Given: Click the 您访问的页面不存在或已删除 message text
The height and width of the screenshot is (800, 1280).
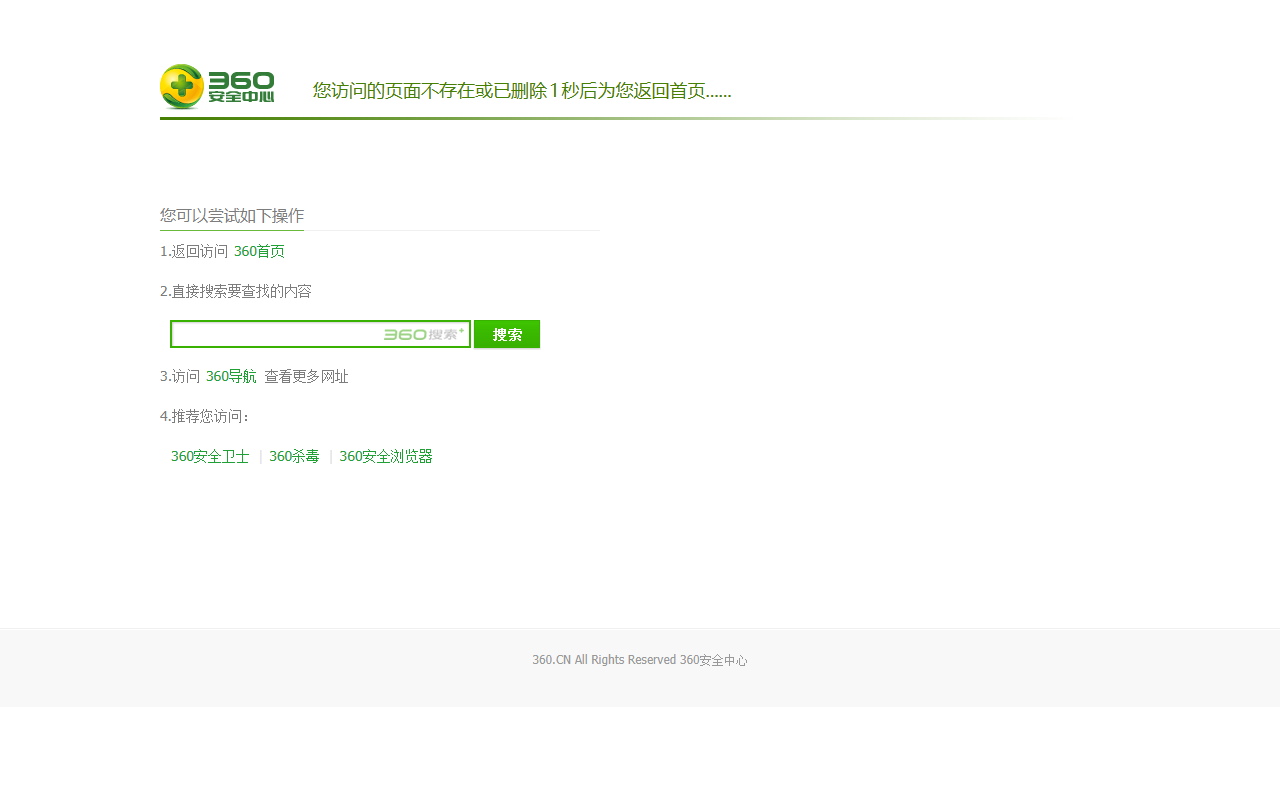Looking at the screenshot, I should [x=430, y=91].
